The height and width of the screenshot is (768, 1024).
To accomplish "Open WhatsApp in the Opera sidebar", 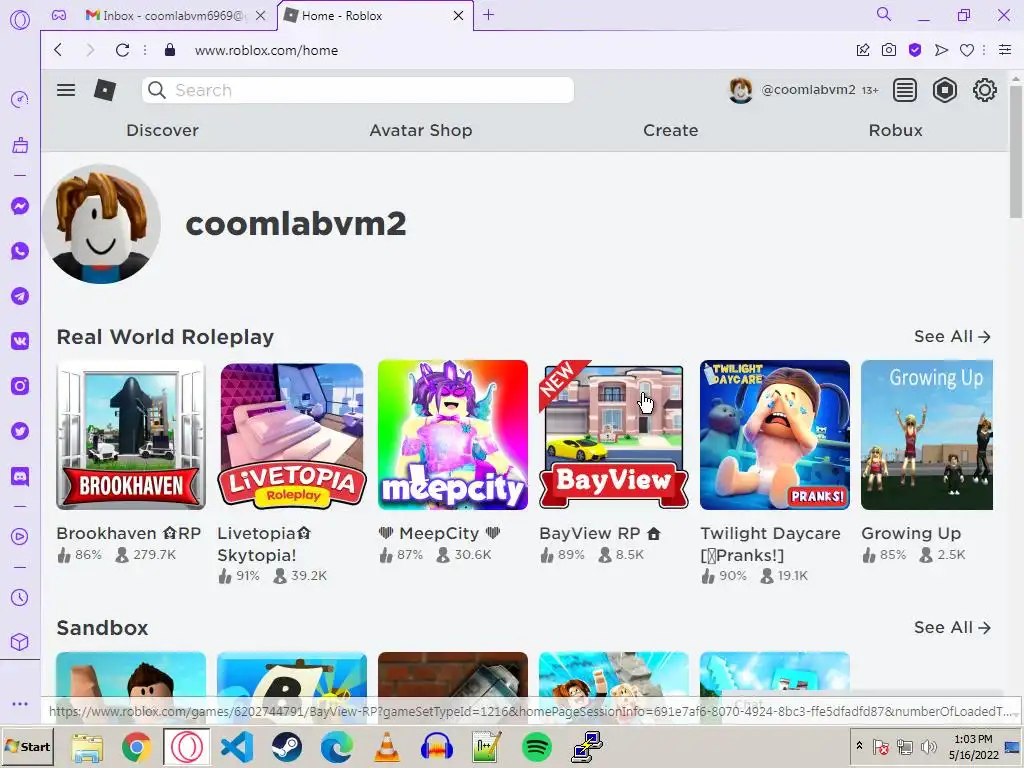I will 20,251.
